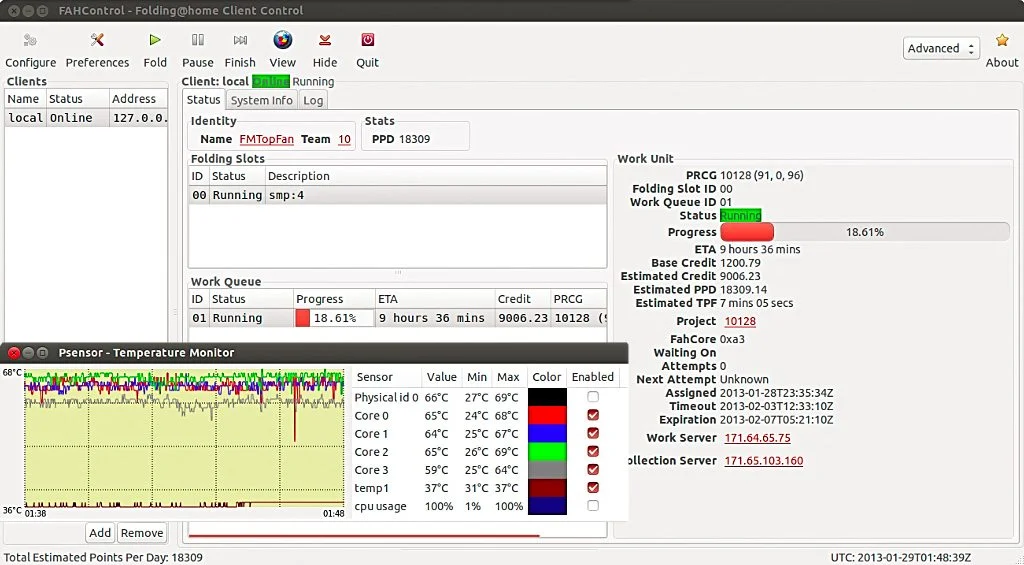Click the Work Queue PRCG column header
This screenshot has width=1024, height=565.
[x=579, y=299]
